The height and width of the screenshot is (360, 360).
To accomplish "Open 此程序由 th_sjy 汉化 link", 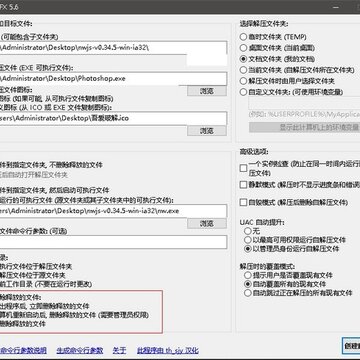I will click(168, 350).
